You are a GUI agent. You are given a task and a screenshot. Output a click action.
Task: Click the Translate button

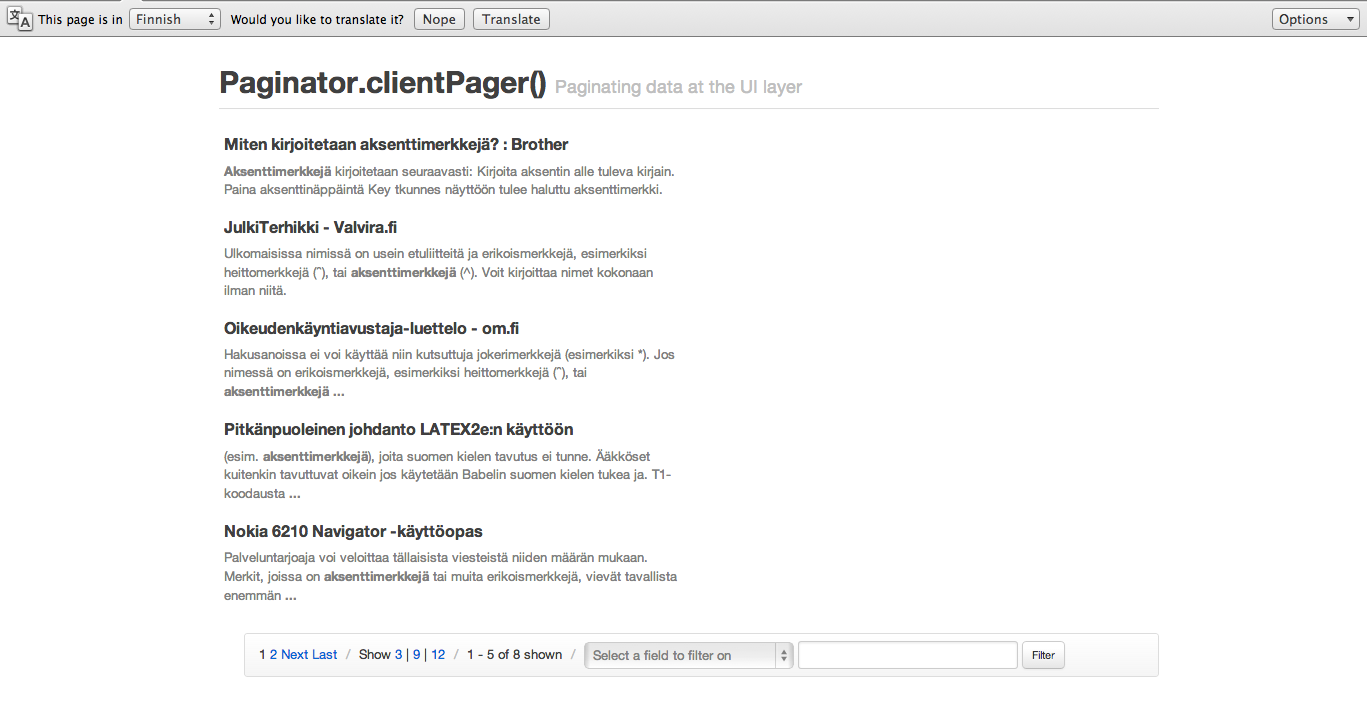click(x=511, y=18)
